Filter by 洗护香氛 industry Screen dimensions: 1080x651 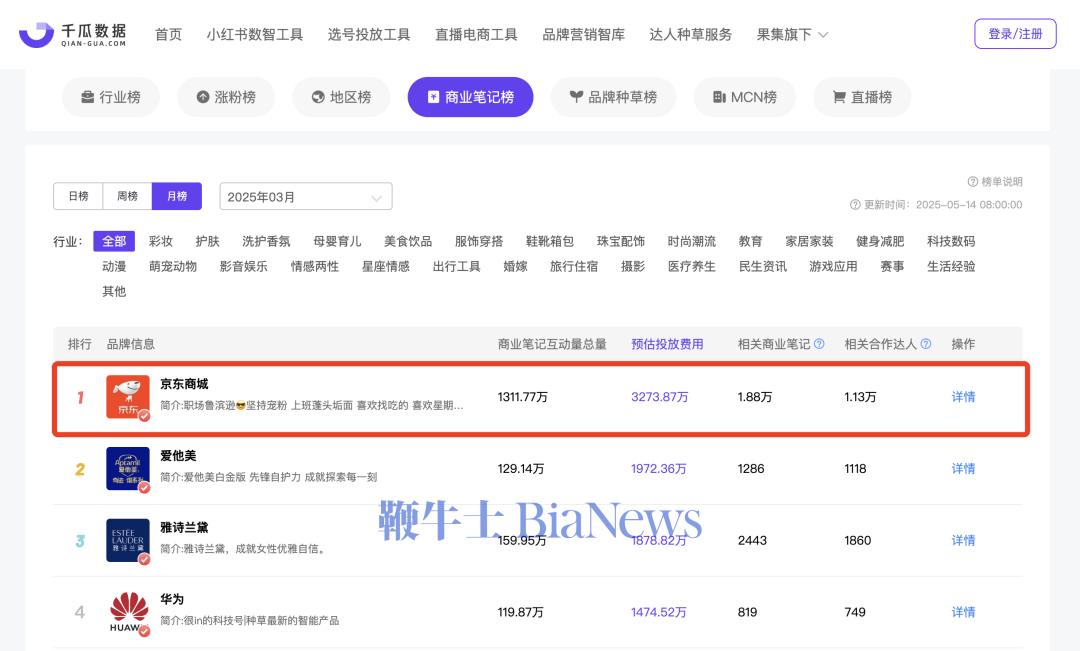(267, 241)
